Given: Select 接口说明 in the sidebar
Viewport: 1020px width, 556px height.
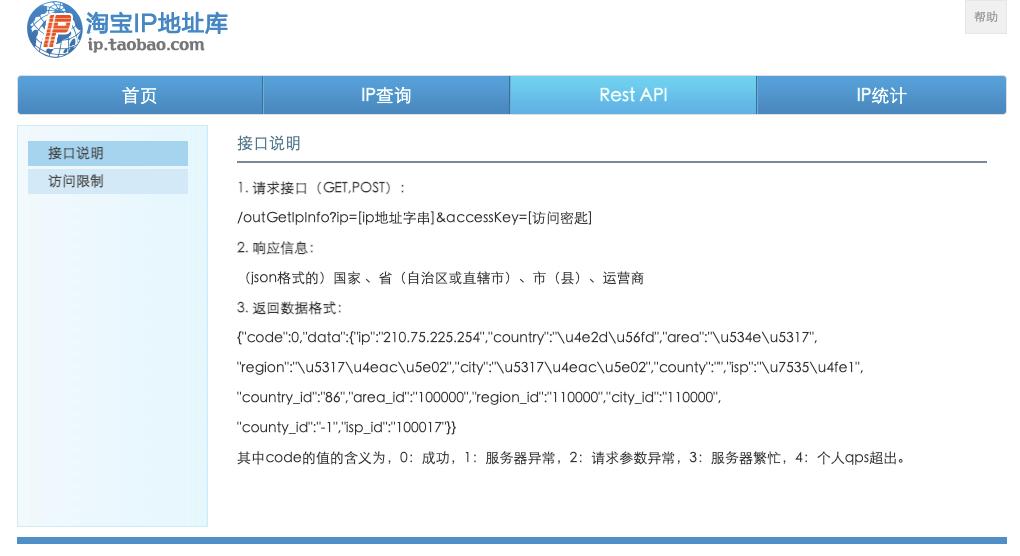Looking at the screenshot, I should pos(108,153).
